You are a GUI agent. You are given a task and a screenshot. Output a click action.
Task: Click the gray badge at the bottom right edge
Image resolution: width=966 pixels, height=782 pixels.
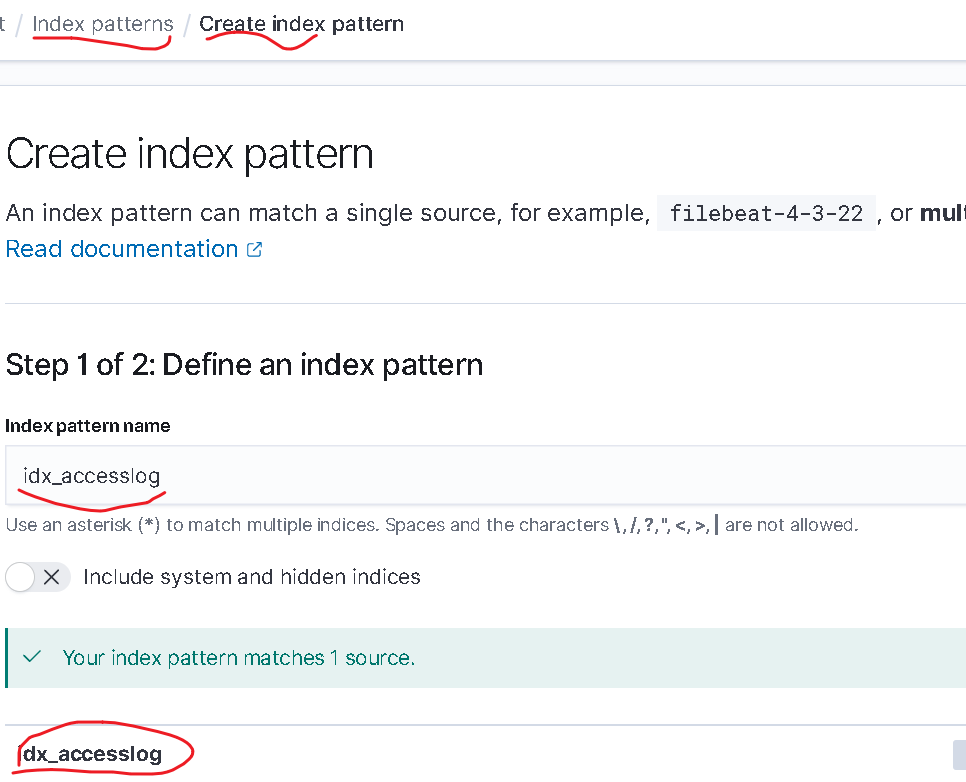(x=959, y=754)
